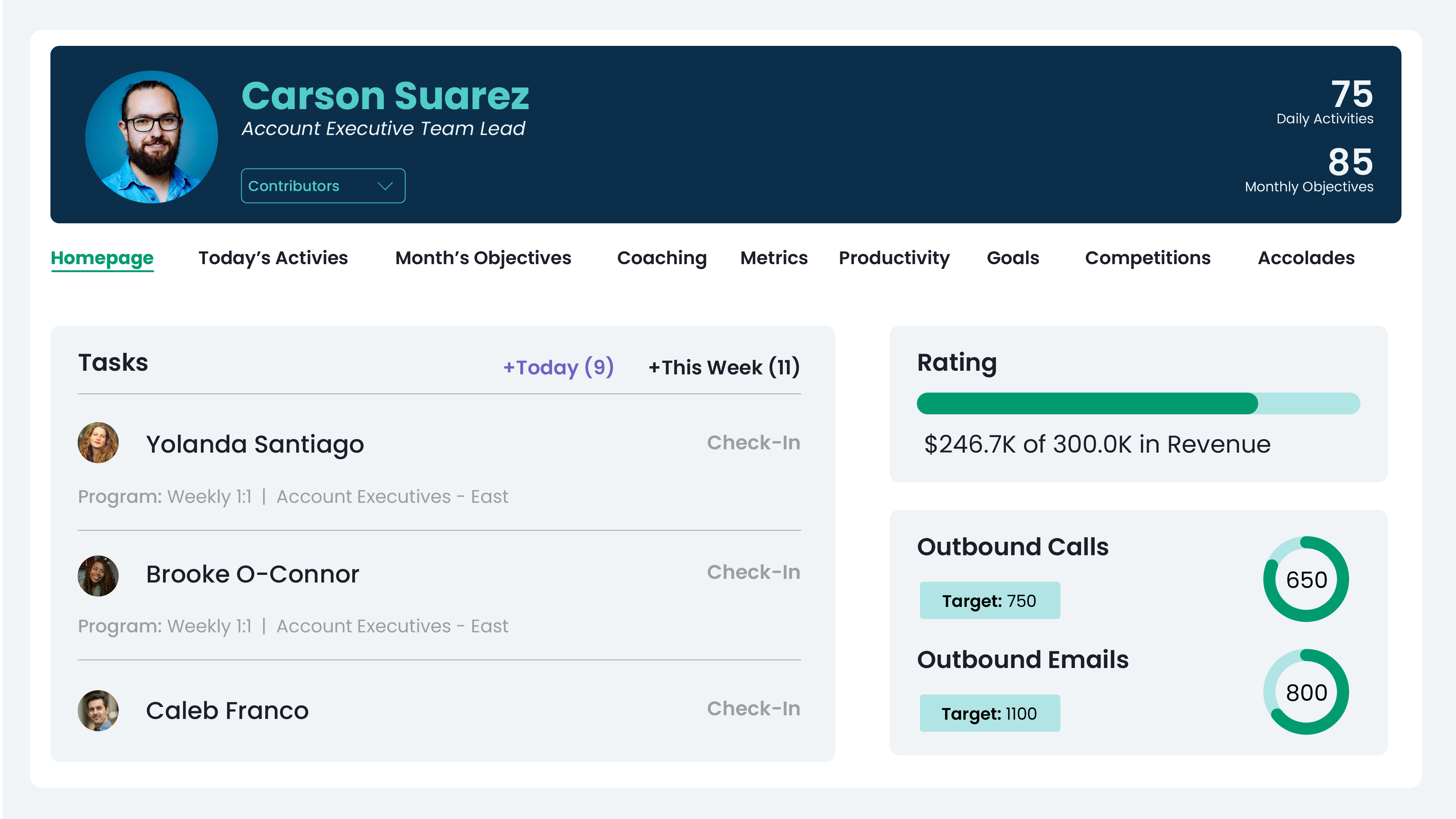The height and width of the screenshot is (819, 1456).
Task: Click Brooke O-Connor's avatar picture
Action: point(98,575)
